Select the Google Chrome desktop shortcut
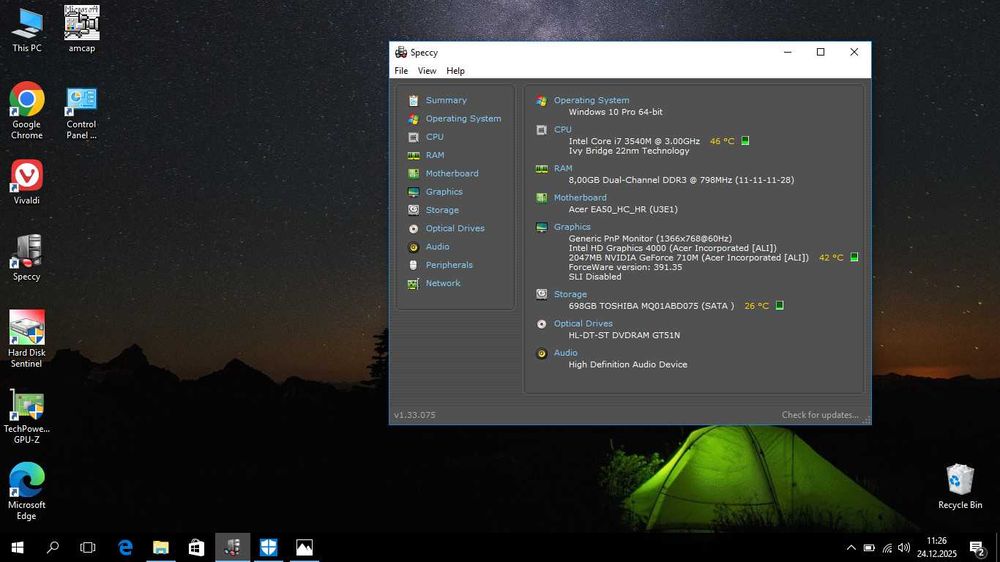The height and width of the screenshot is (562, 1000). 27,111
